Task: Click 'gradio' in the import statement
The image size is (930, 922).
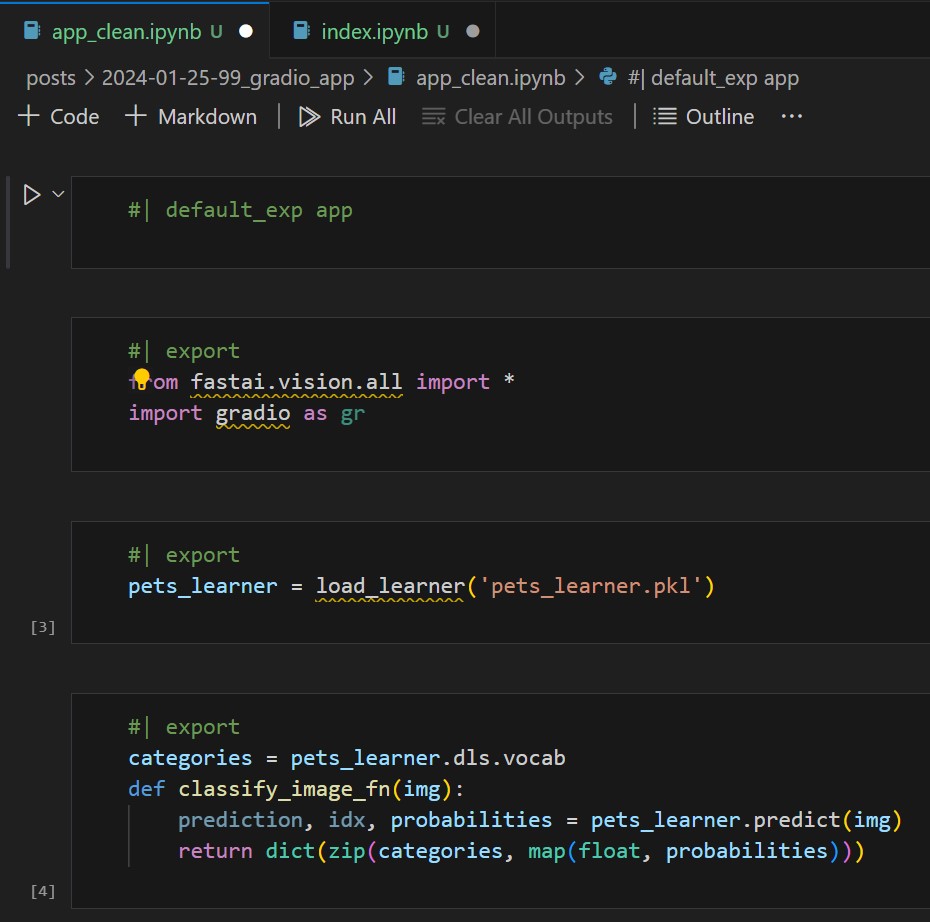Action: (x=253, y=413)
